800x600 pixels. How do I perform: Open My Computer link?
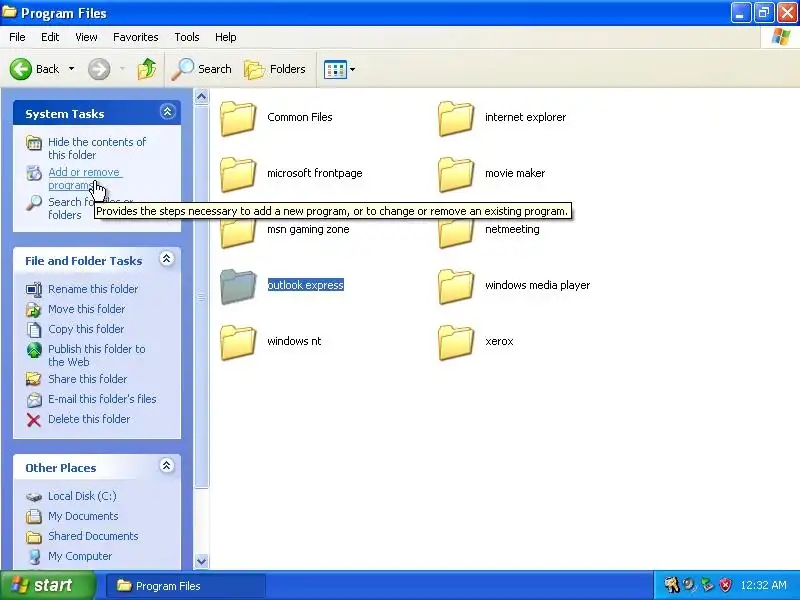80,556
